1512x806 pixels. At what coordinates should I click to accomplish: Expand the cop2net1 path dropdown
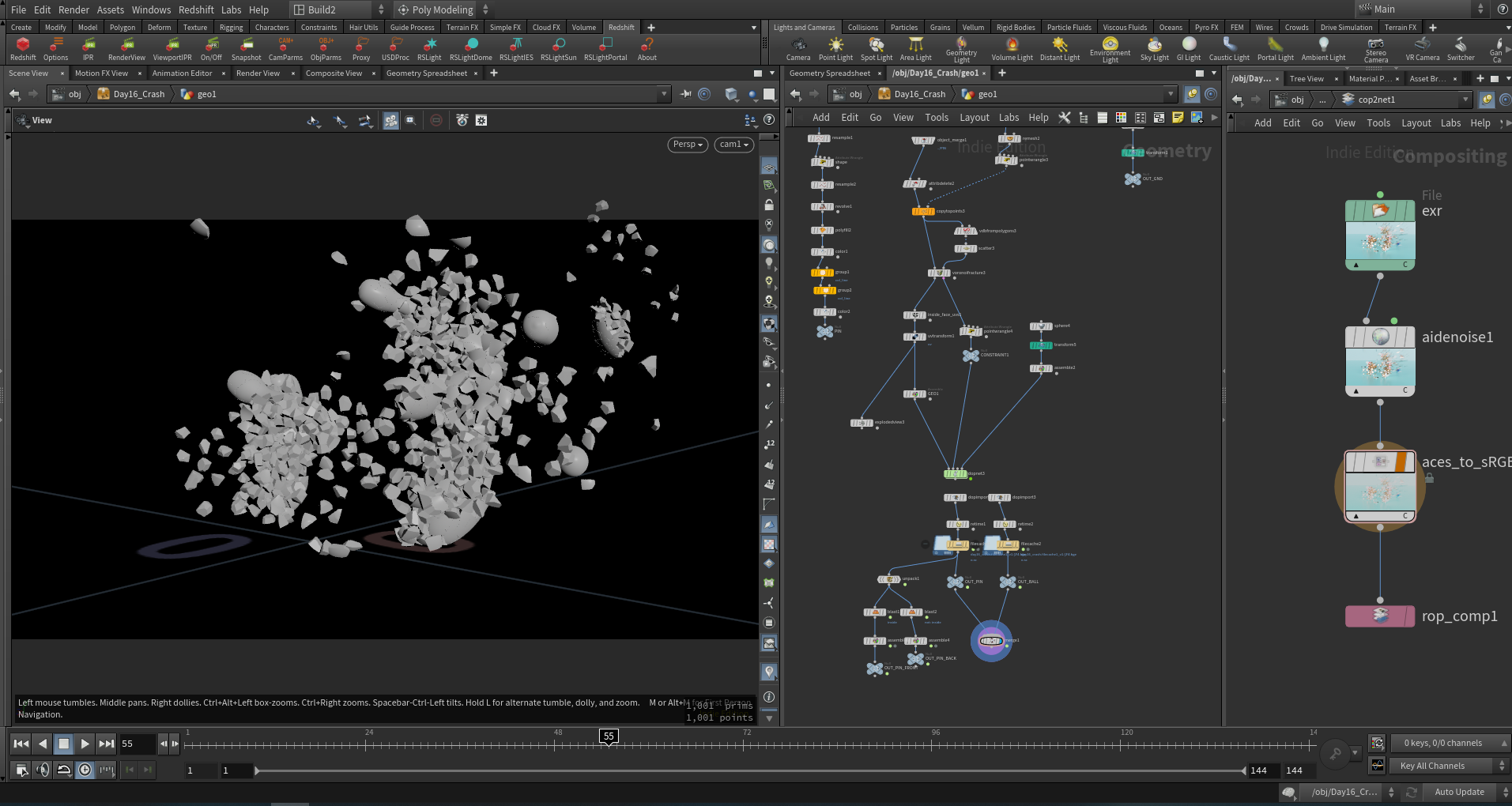click(x=1465, y=100)
